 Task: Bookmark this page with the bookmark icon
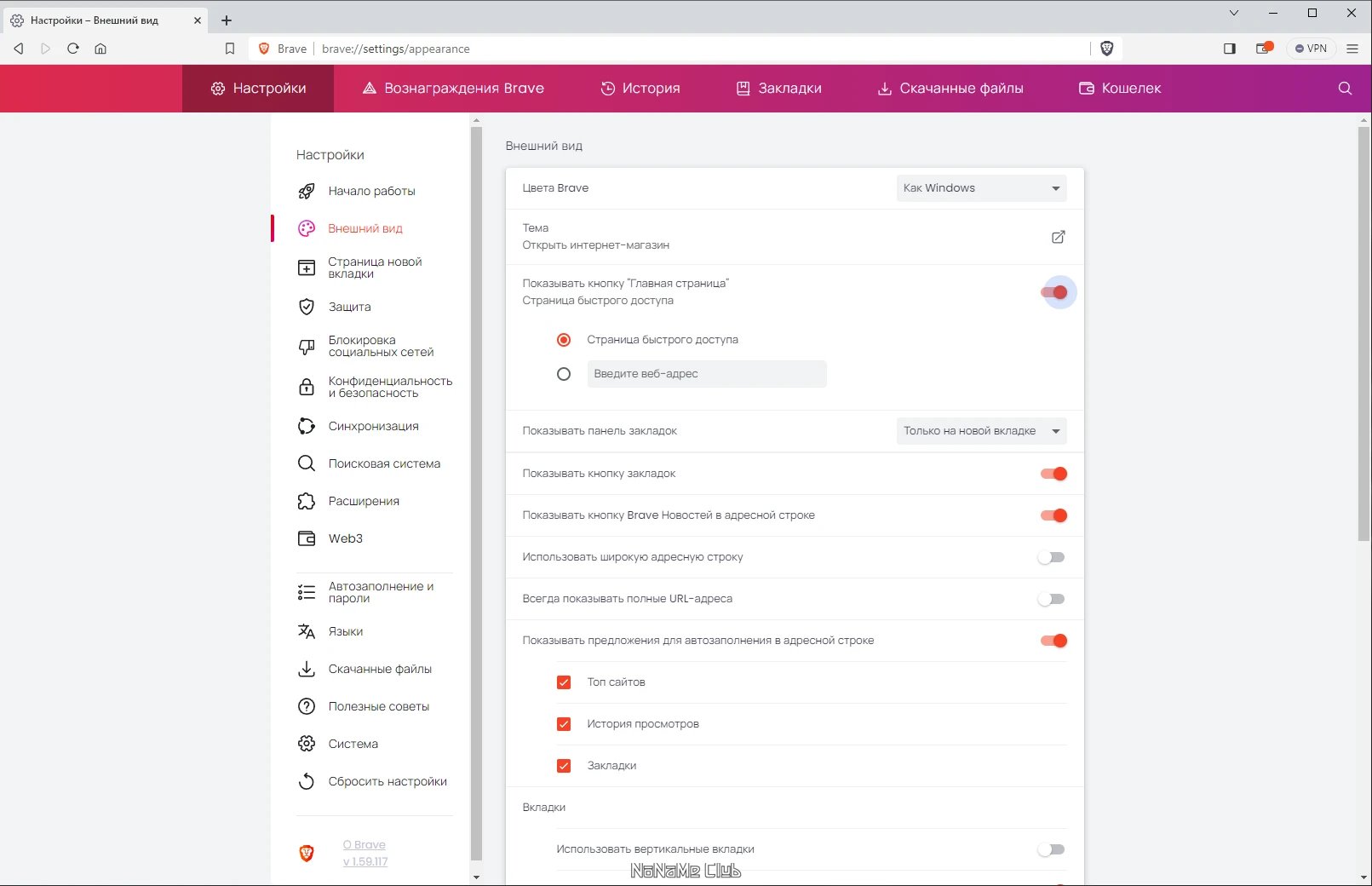[x=230, y=49]
